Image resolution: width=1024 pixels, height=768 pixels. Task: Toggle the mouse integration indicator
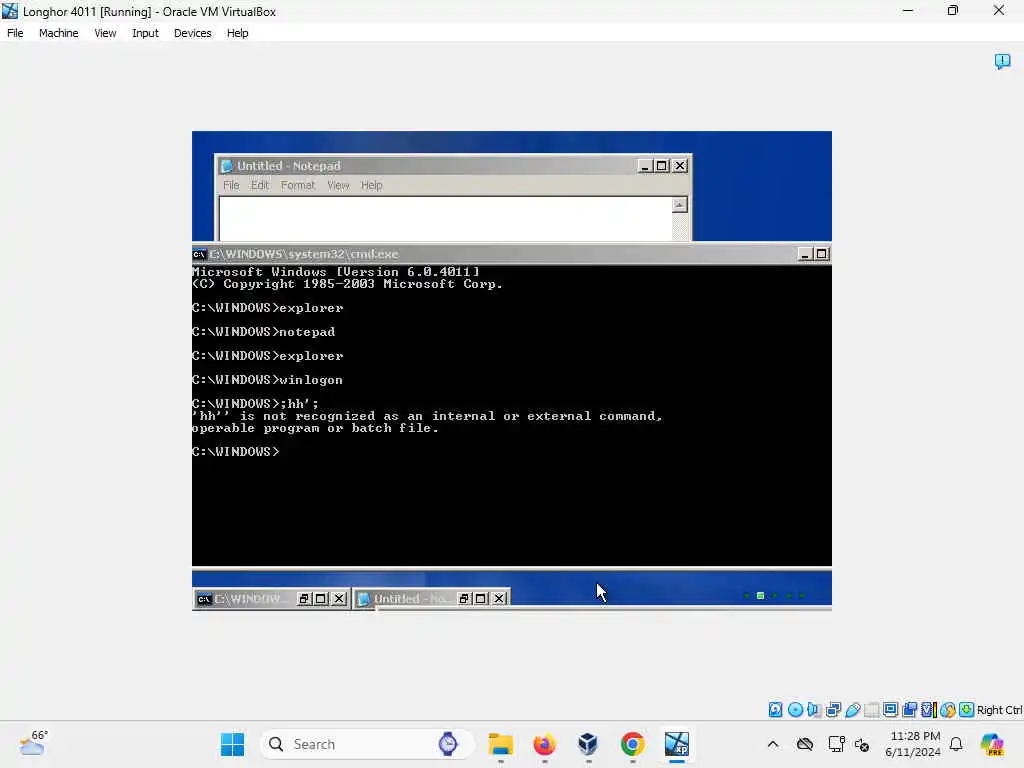tap(948, 709)
